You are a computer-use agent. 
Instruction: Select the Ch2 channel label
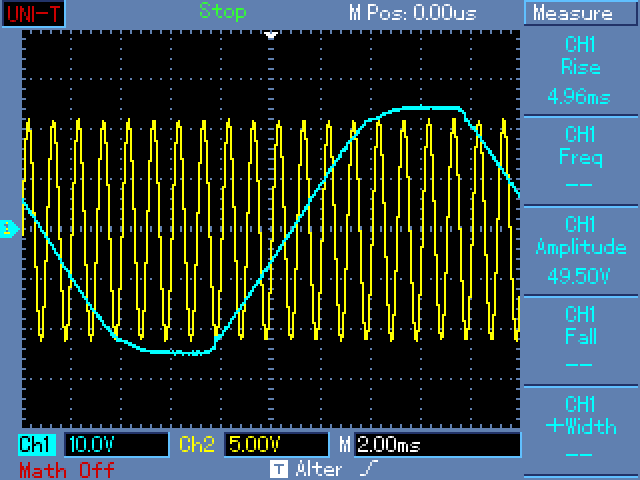point(197,444)
